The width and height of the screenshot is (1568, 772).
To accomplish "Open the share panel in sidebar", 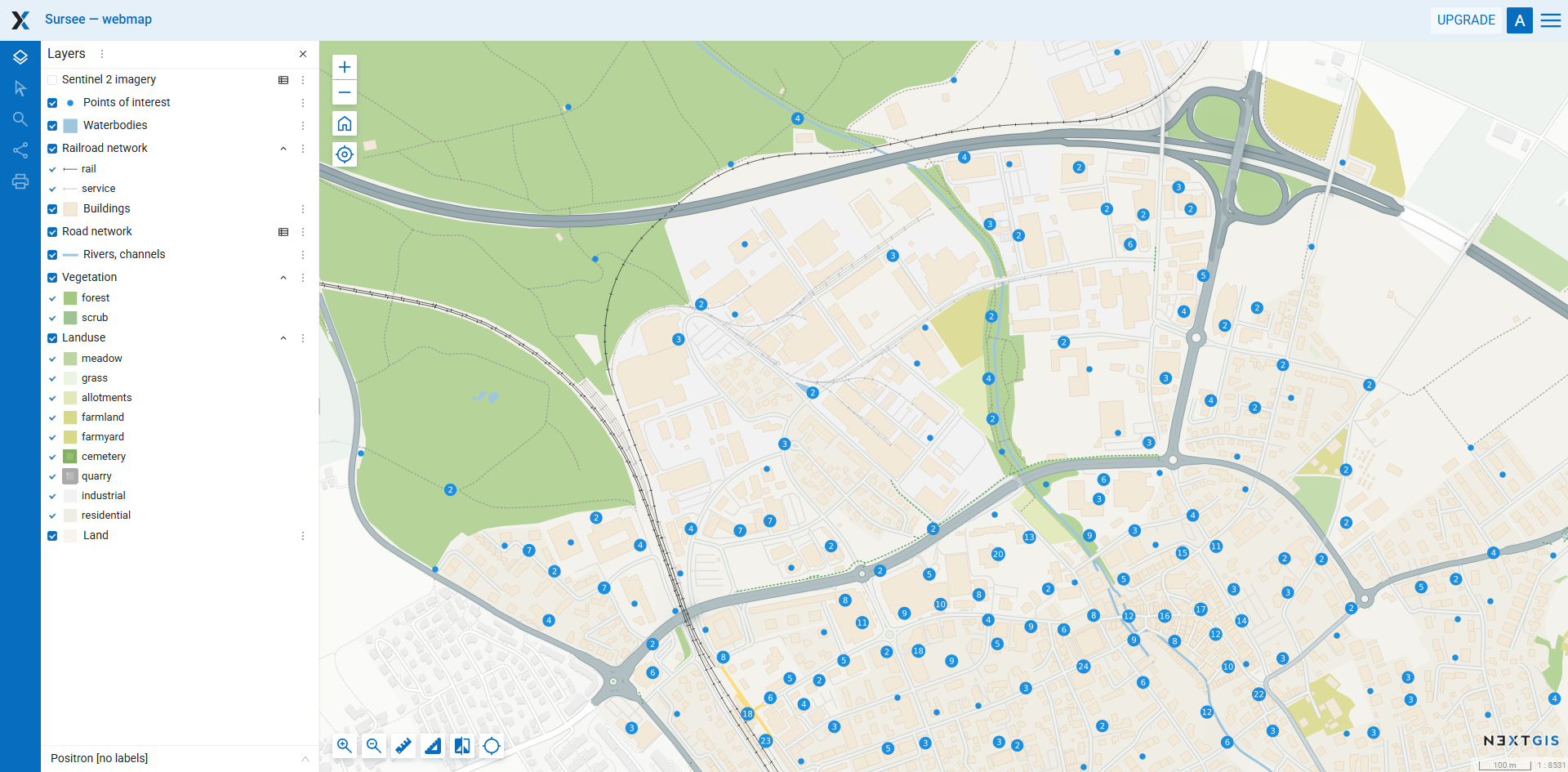I will coord(20,150).
